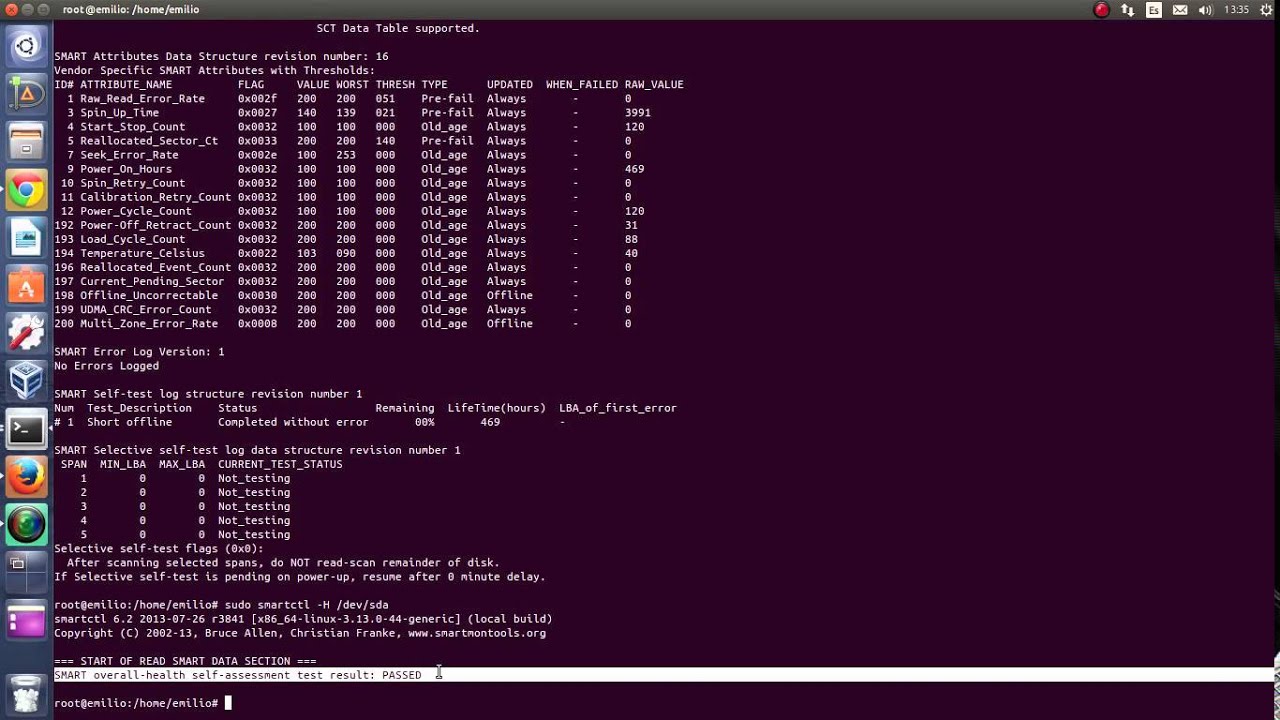Click the Power-Off_Retract_Count attribute name
Screen dimensions: 1280x720
click(x=155, y=225)
